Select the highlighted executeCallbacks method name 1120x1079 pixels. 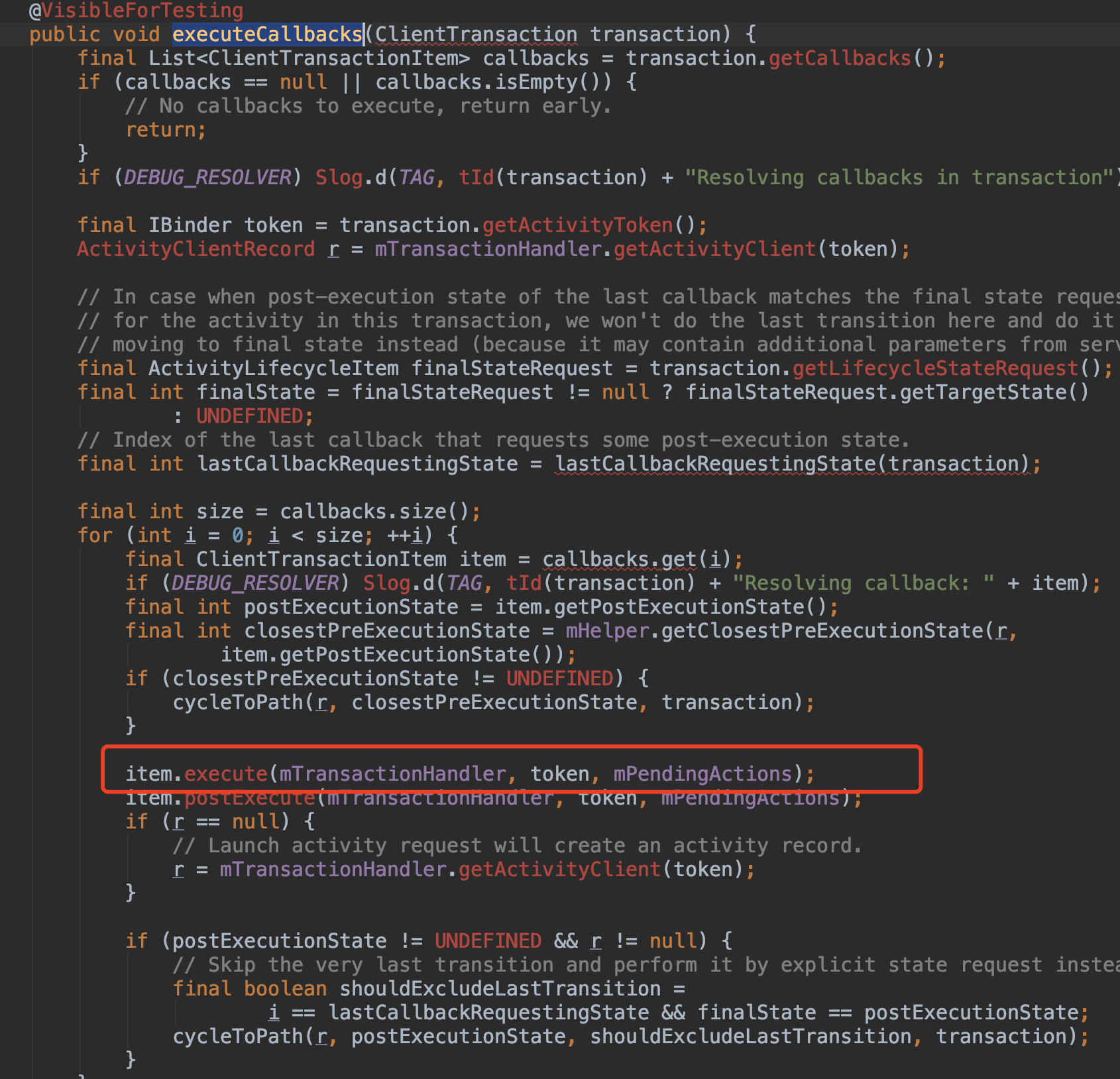[267, 34]
